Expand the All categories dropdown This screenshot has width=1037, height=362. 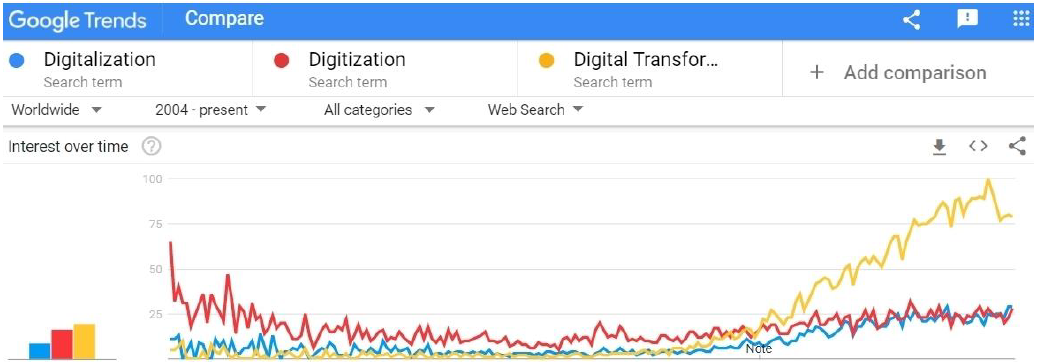379,110
